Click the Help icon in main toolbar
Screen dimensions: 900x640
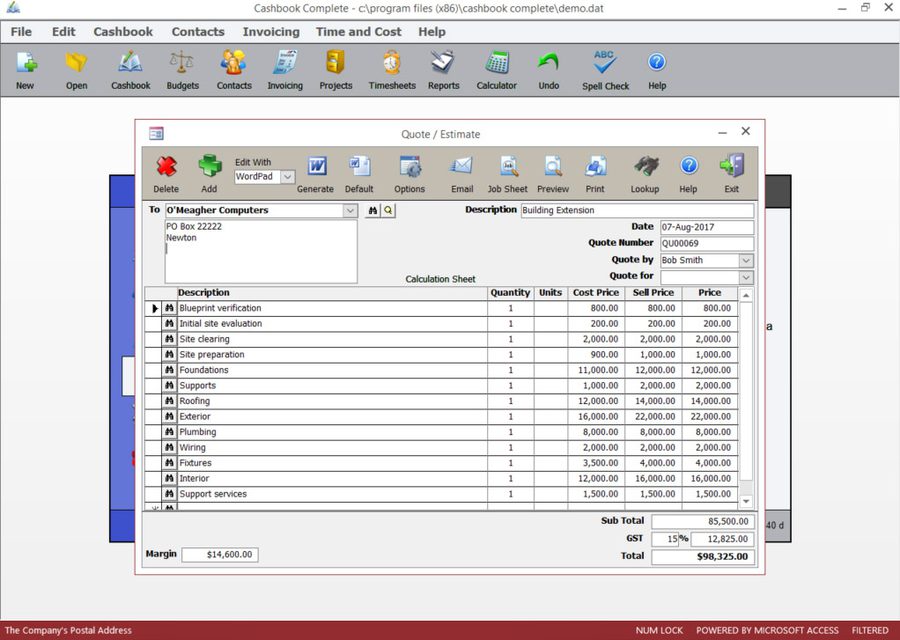657,62
